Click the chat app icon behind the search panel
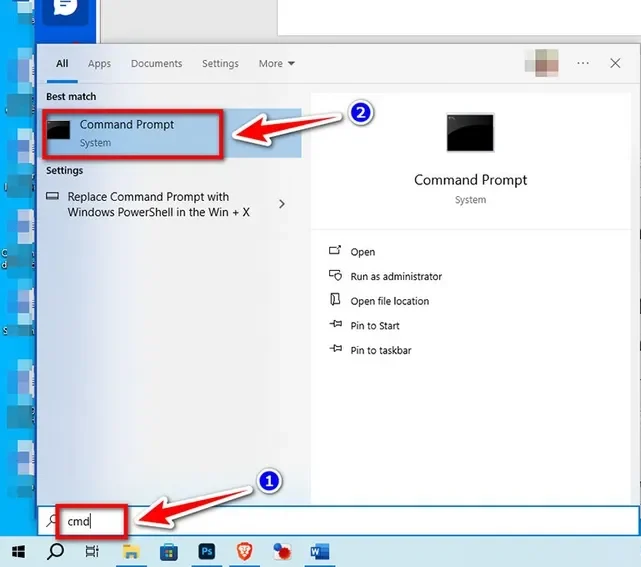 tap(65, 9)
